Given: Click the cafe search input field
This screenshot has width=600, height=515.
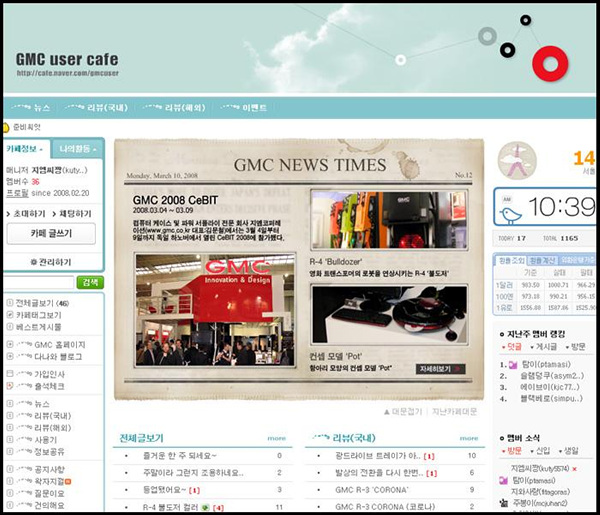Looking at the screenshot, I should click(38, 282).
